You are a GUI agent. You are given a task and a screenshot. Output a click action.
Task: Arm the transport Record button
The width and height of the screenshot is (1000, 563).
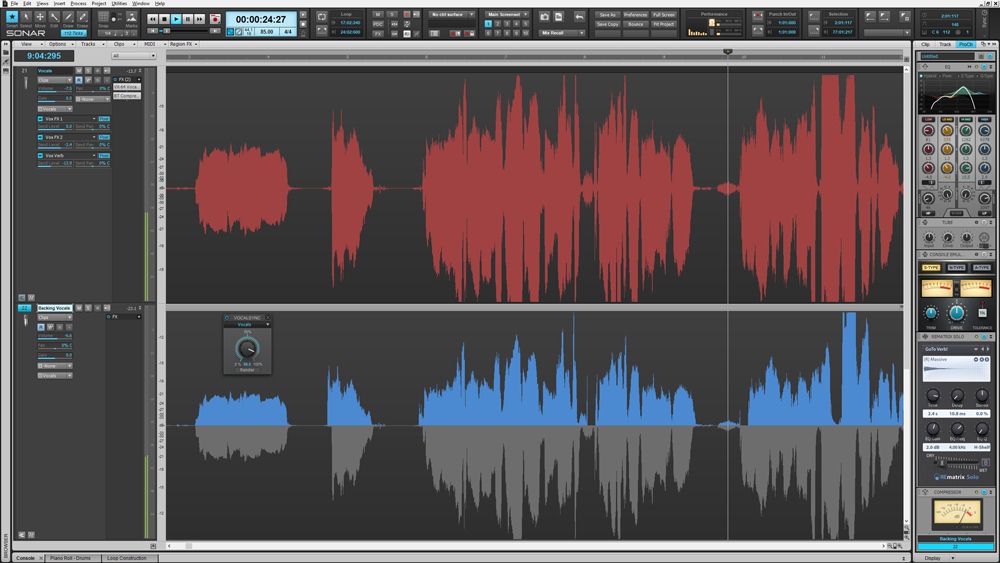pos(215,19)
